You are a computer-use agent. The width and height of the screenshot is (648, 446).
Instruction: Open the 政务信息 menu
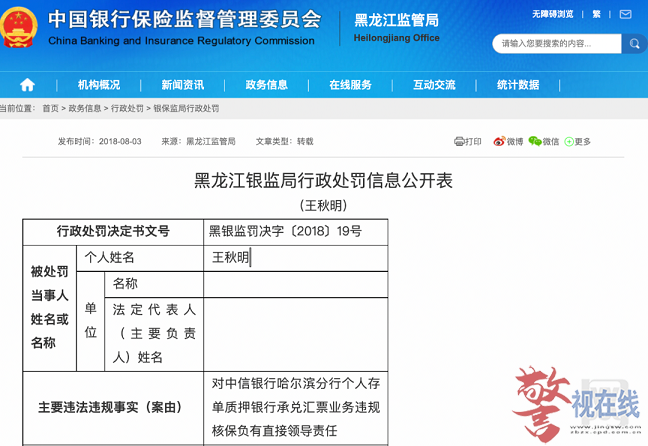267,85
